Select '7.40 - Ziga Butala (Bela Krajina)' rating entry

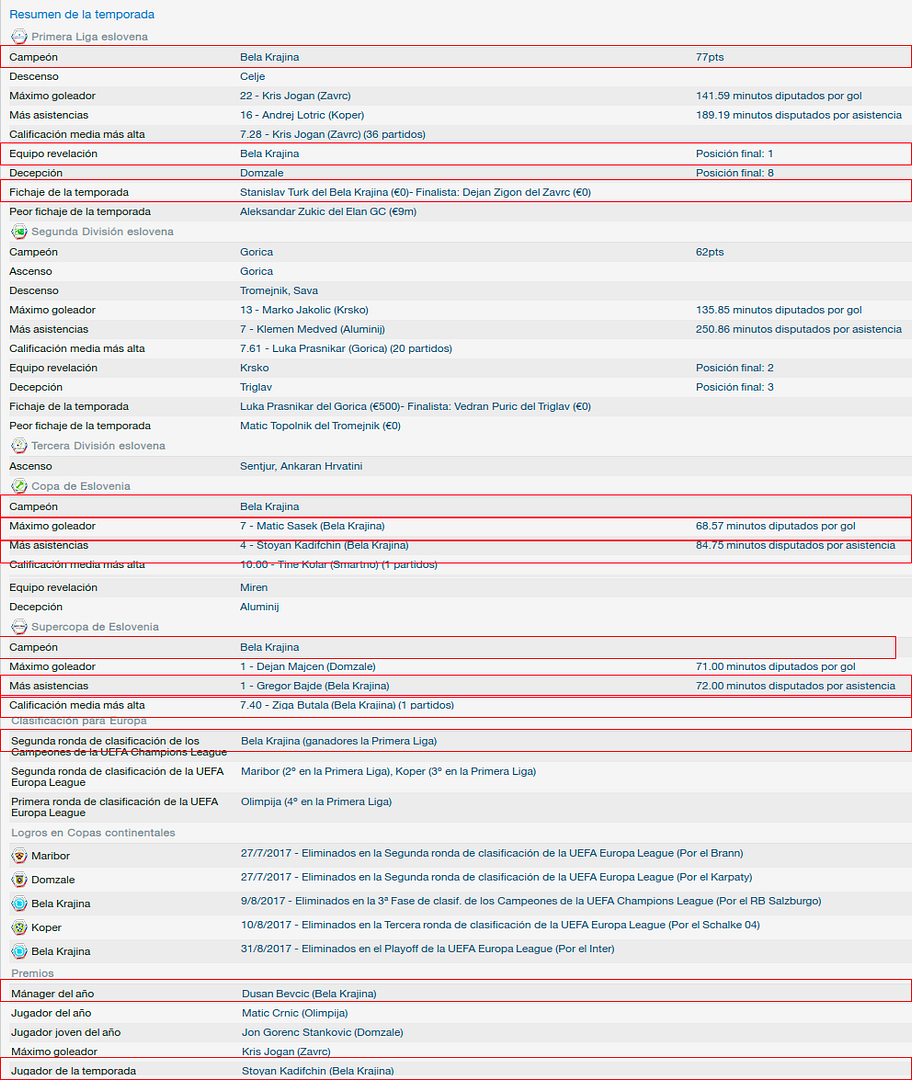347,705
